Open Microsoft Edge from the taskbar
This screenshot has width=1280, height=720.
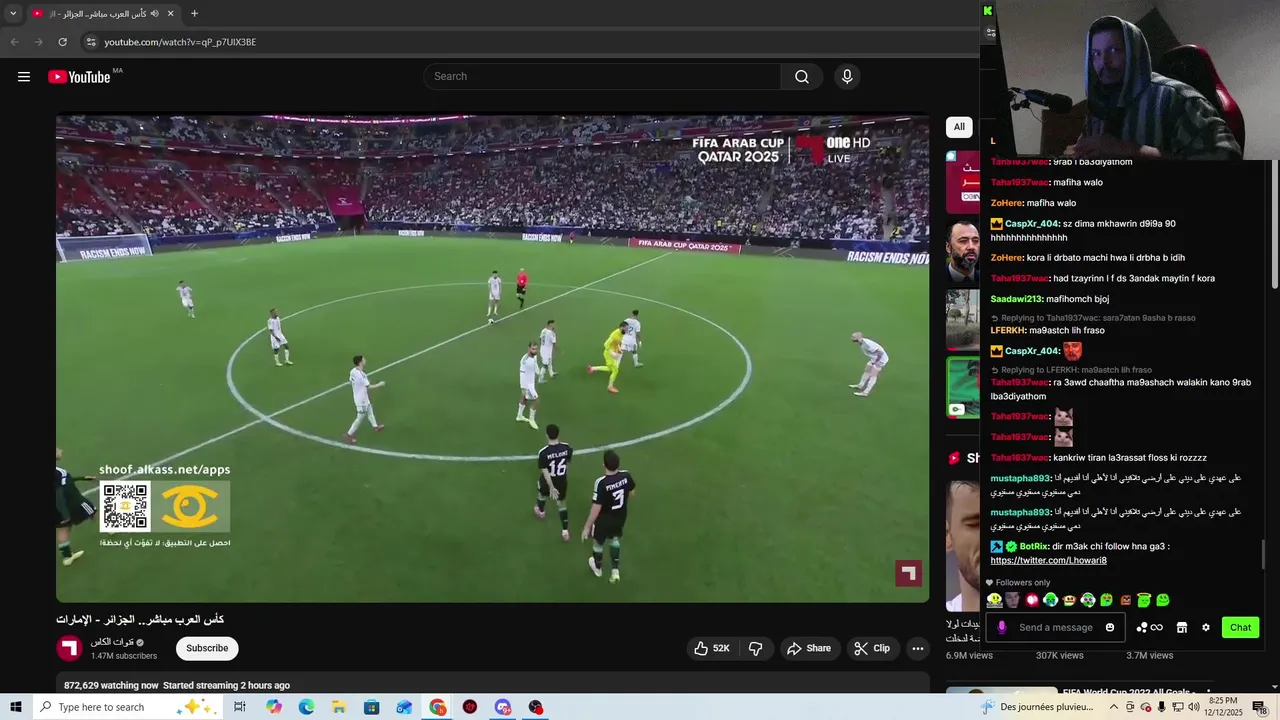pyautogui.click(x=307, y=707)
